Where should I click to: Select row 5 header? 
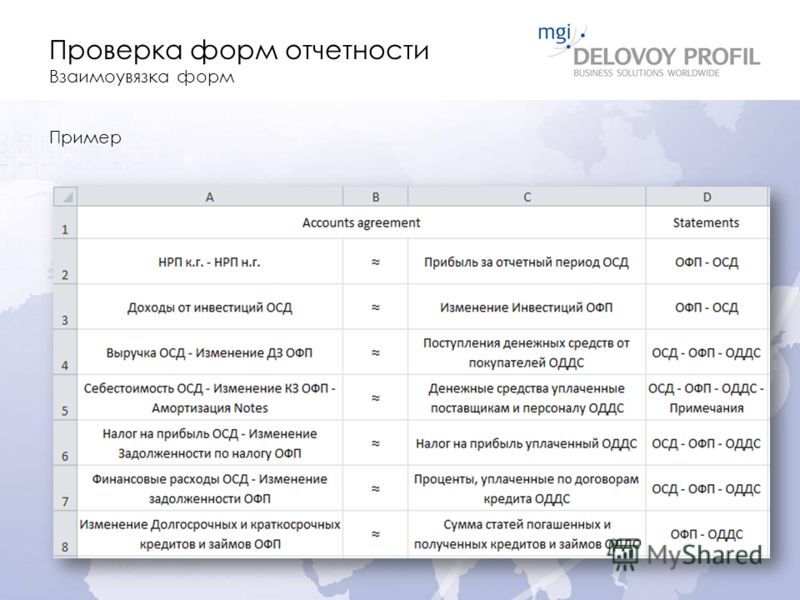click(65, 398)
